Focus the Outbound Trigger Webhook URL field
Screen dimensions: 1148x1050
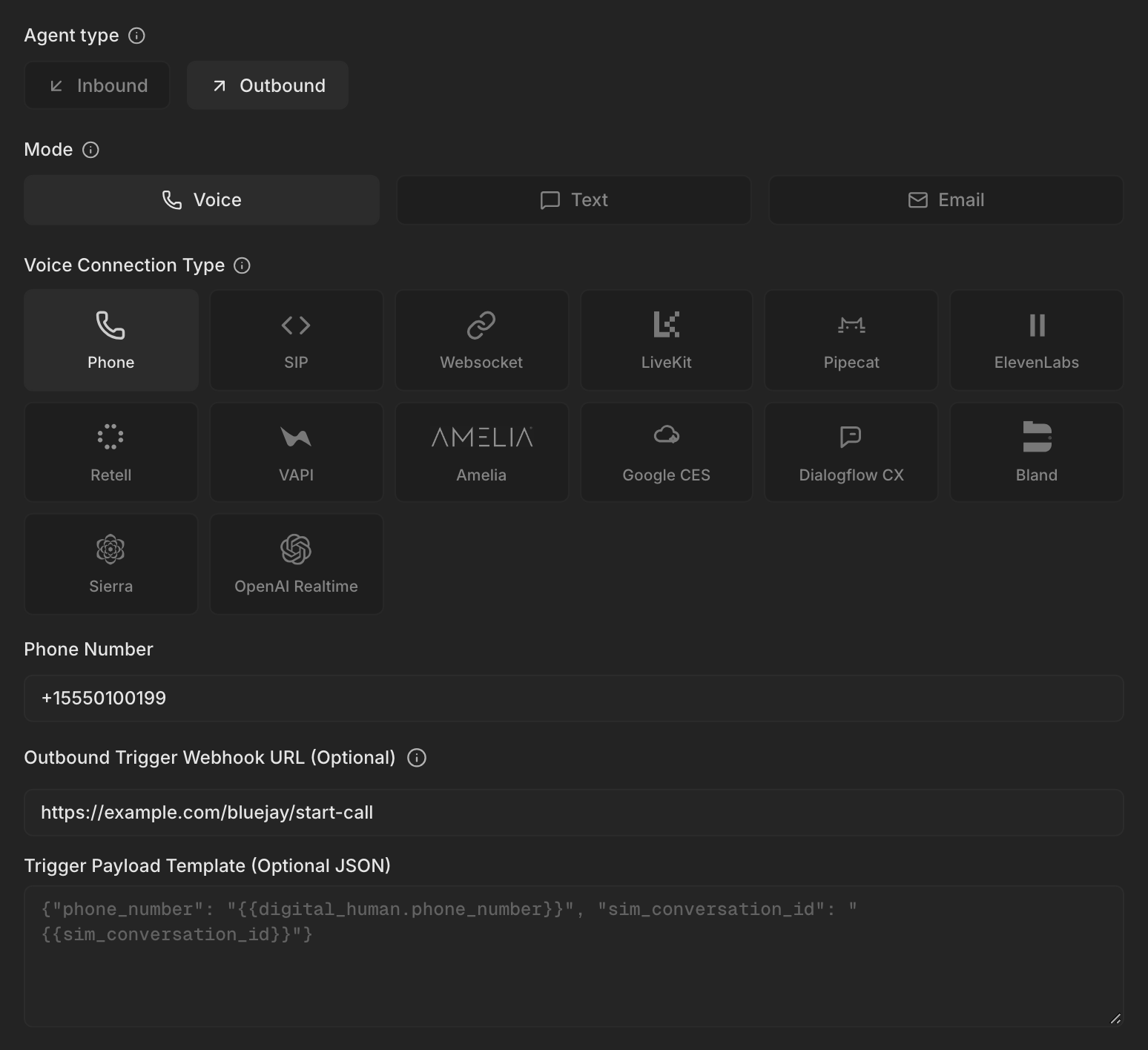pyautogui.click(x=574, y=813)
